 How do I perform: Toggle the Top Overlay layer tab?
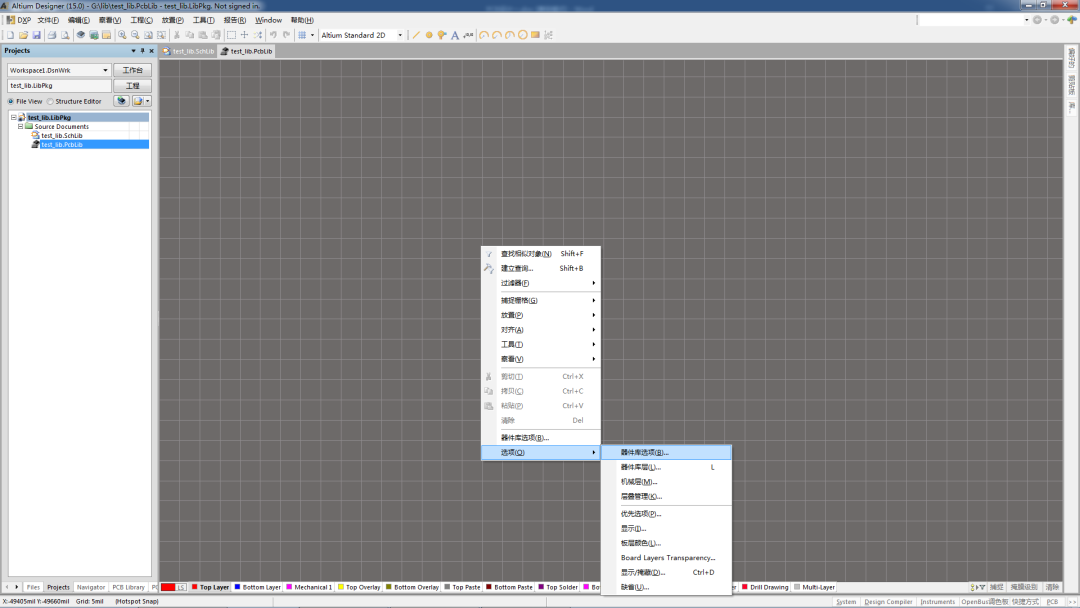tap(359, 587)
